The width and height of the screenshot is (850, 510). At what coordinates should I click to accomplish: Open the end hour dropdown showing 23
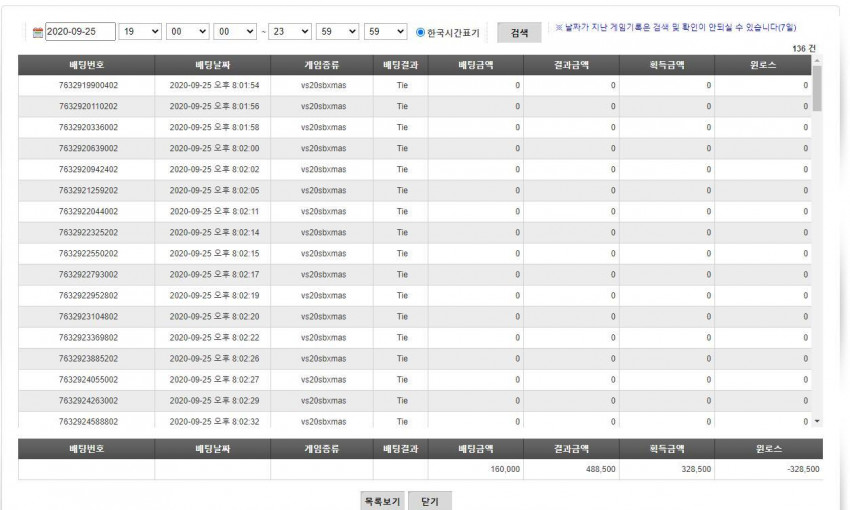290,31
